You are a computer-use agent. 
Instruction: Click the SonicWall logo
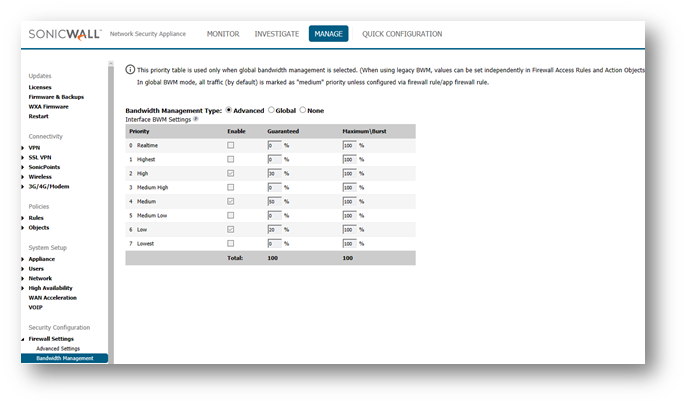64,34
